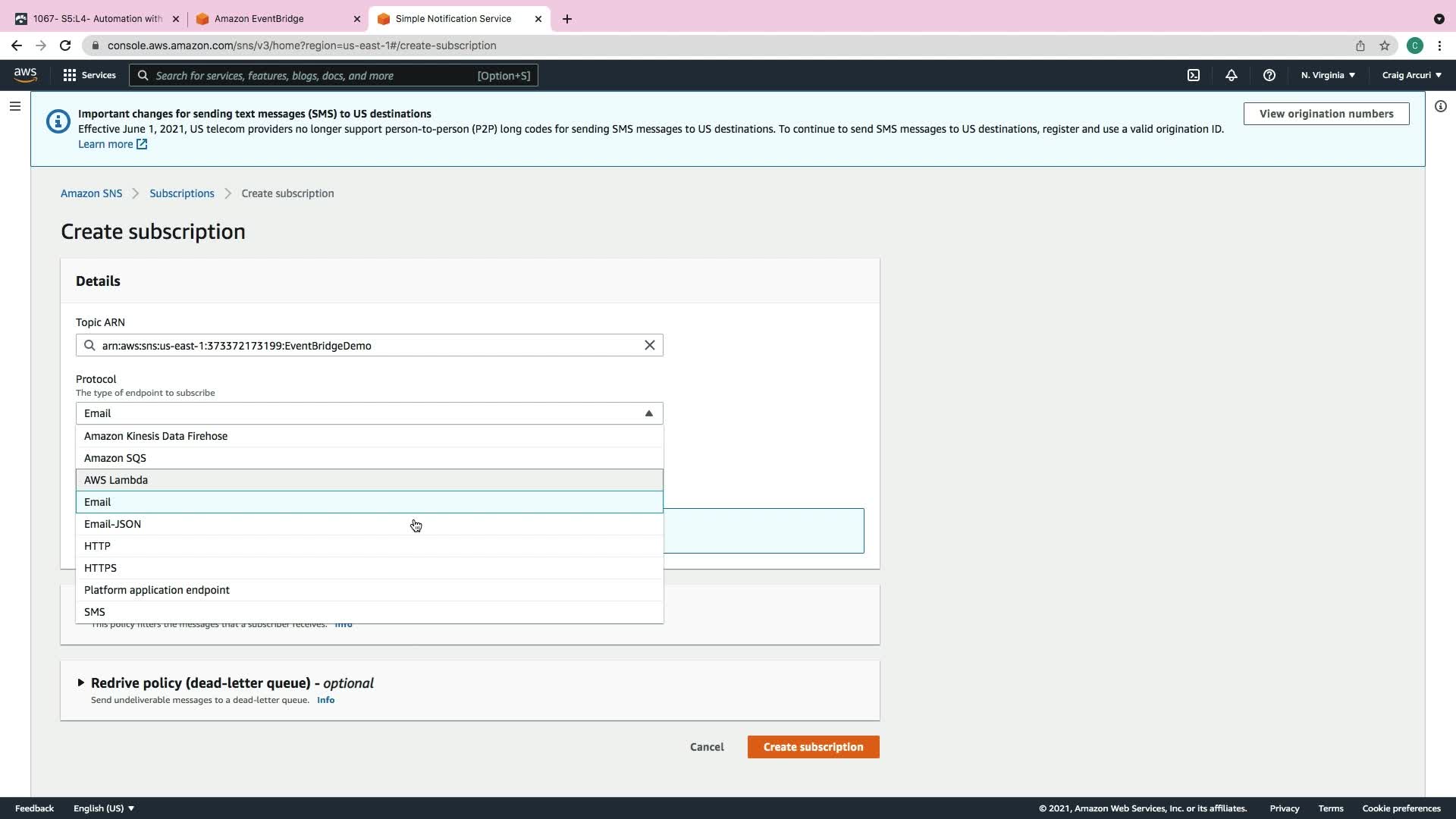Open the hamburger side navigation menu
This screenshot has height=819, width=1456.
(14, 106)
